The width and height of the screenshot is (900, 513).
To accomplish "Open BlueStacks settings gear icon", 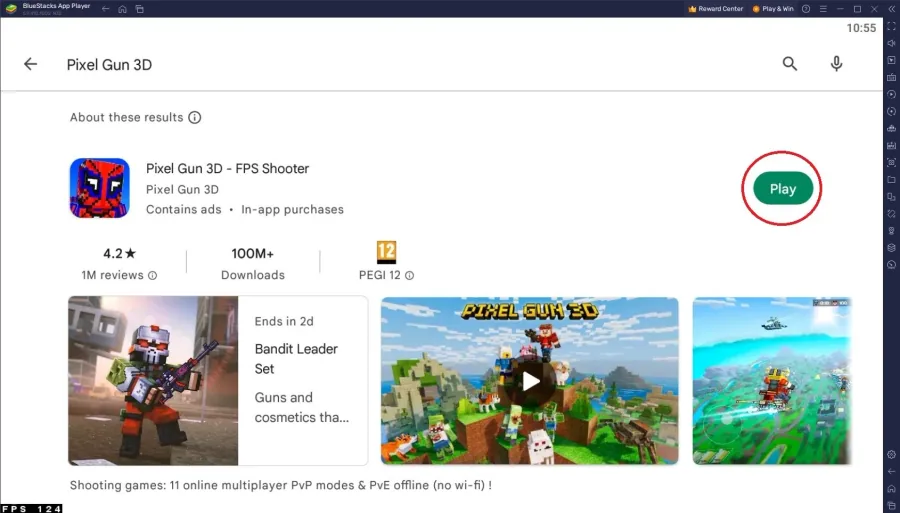I will click(891, 454).
